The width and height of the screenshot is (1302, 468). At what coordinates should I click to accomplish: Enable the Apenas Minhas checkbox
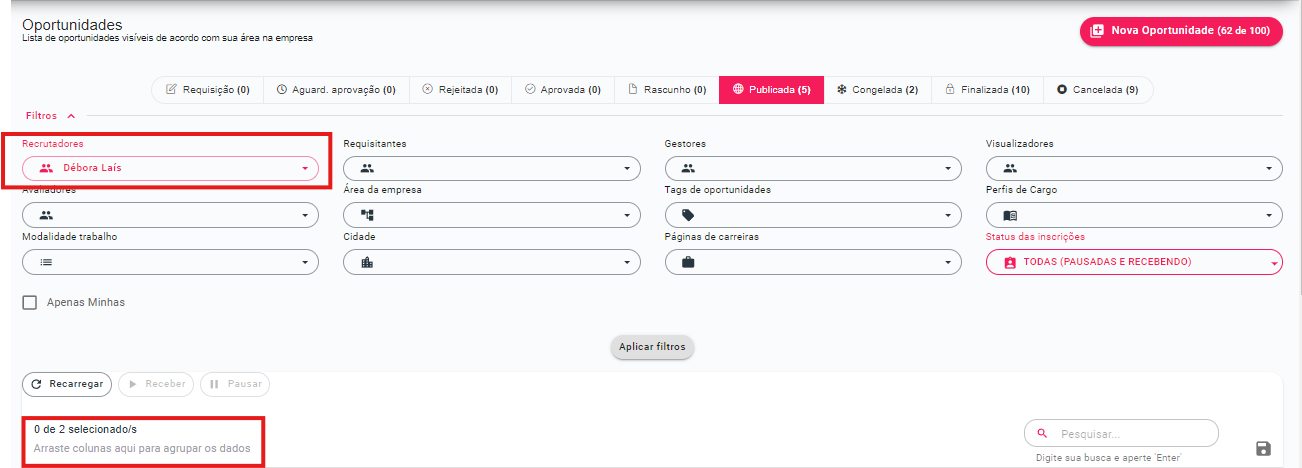[x=30, y=302]
